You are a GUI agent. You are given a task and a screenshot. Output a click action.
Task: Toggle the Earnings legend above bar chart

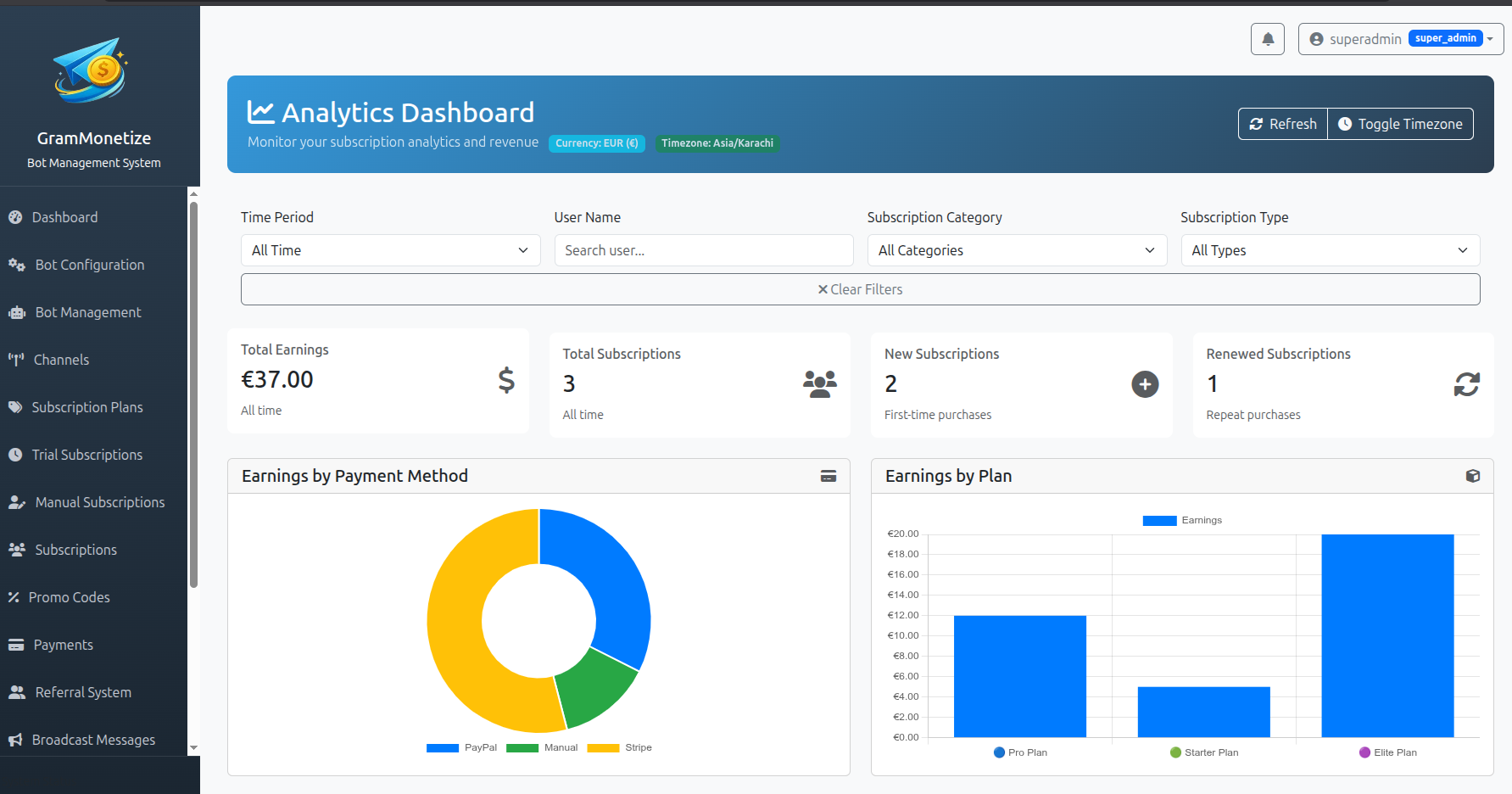tap(1182, 520)
